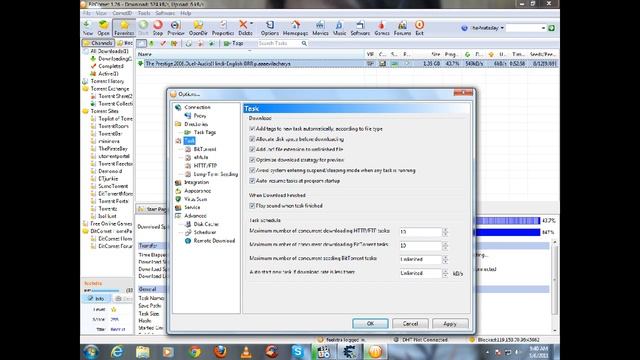The height and width of the screenshot is (360, 640).
Task: Click the concurrent seeding tasks Unlimited field
Action: pos(420,260)
